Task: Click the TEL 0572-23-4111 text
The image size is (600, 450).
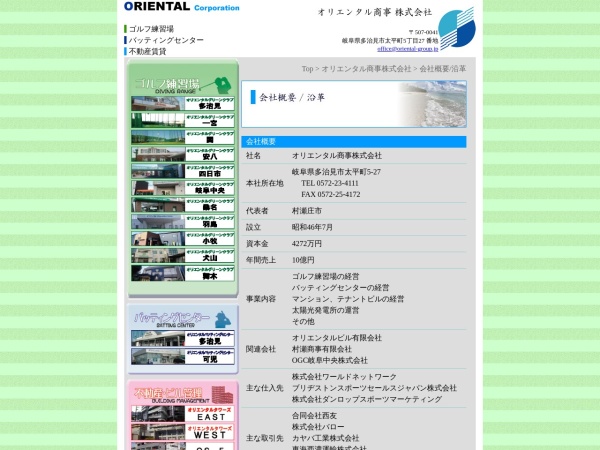Action: coord(330,183)
